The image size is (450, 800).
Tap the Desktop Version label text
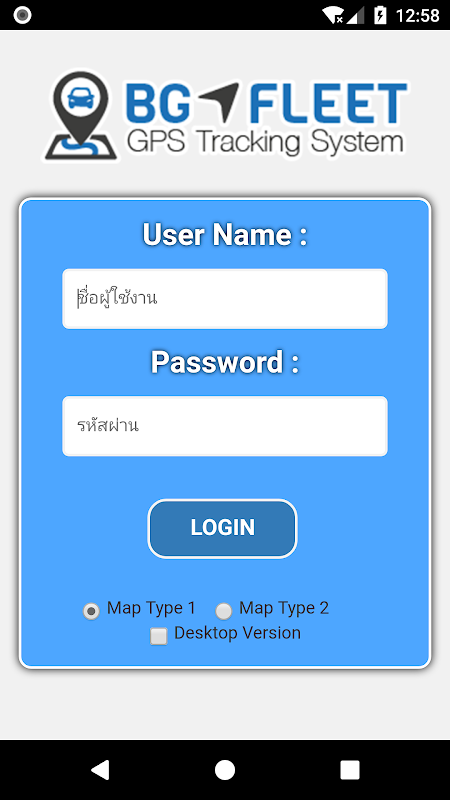237,633
